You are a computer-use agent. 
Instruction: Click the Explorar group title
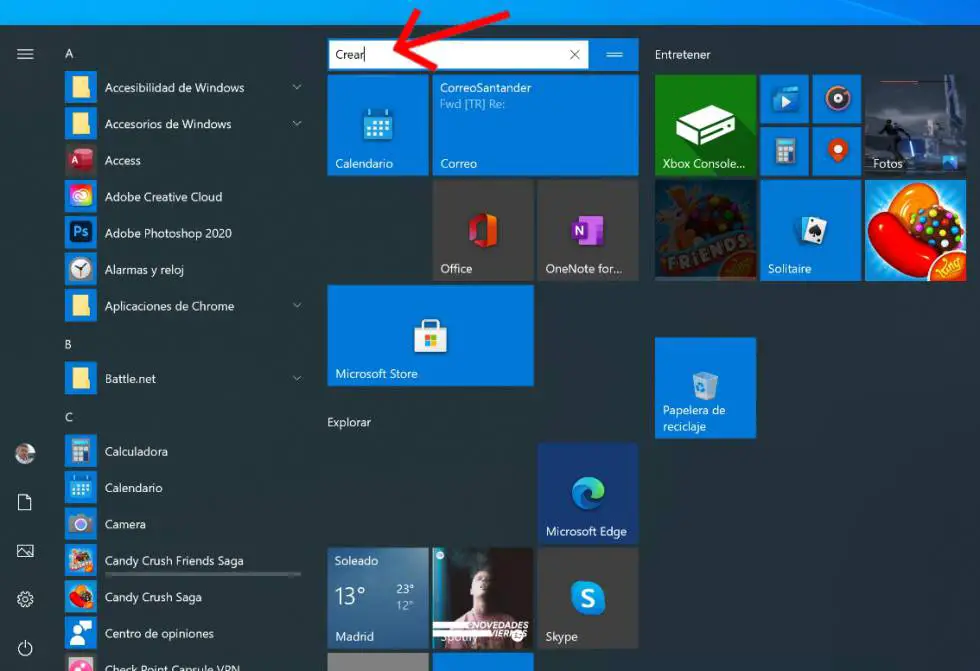(x=349, y=422)
